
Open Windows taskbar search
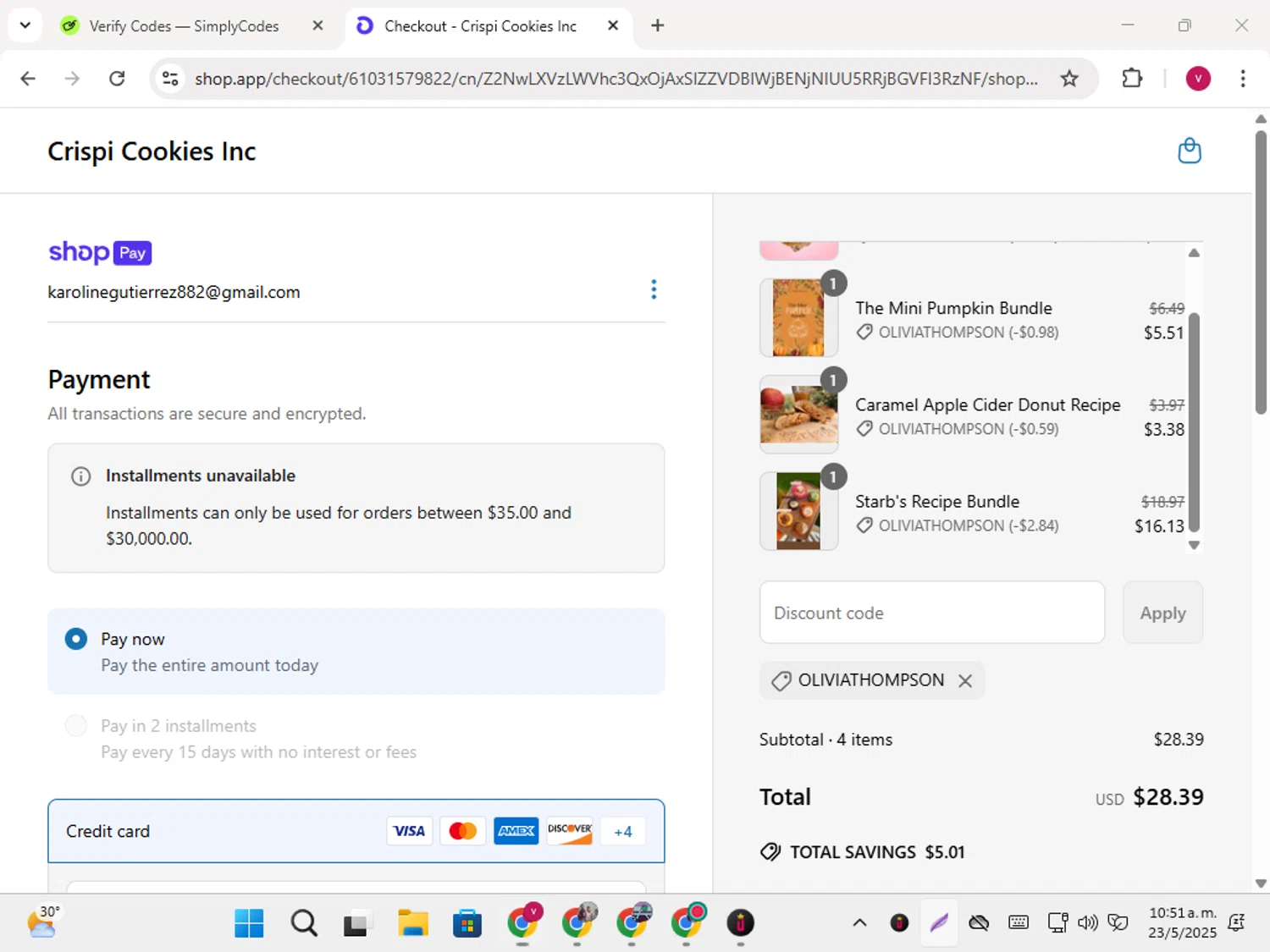[x=304, y=923]
